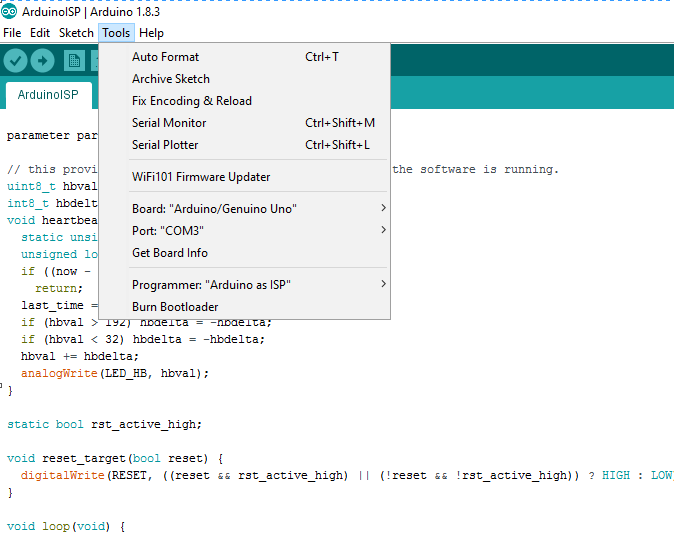Expand the Port COM3 submenu
Image resolution: width=674 pixels, height=534 pixels.
382,231
